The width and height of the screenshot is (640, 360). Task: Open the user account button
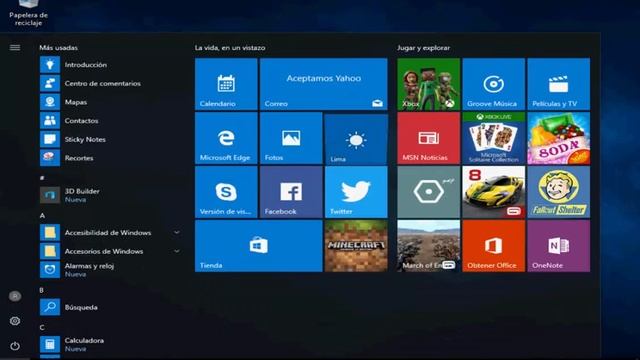(x=15, y=296)
